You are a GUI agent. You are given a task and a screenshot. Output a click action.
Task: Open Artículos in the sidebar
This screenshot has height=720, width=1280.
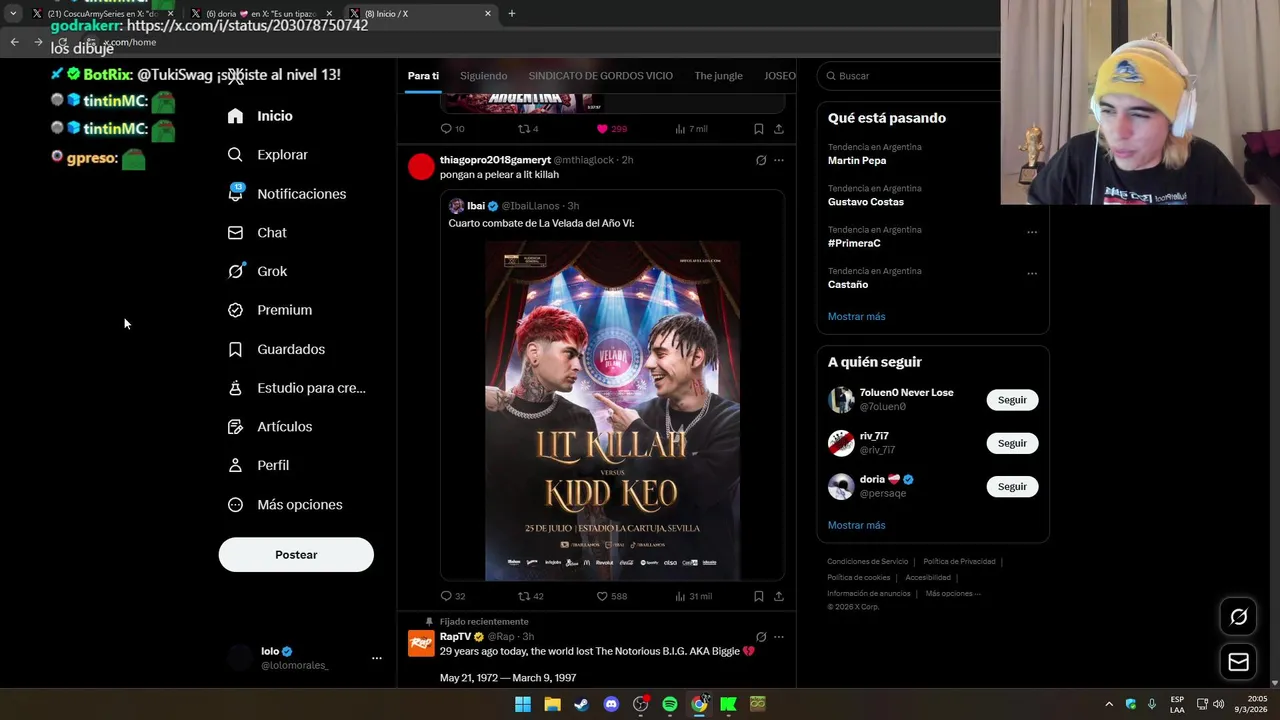point(269,427)
